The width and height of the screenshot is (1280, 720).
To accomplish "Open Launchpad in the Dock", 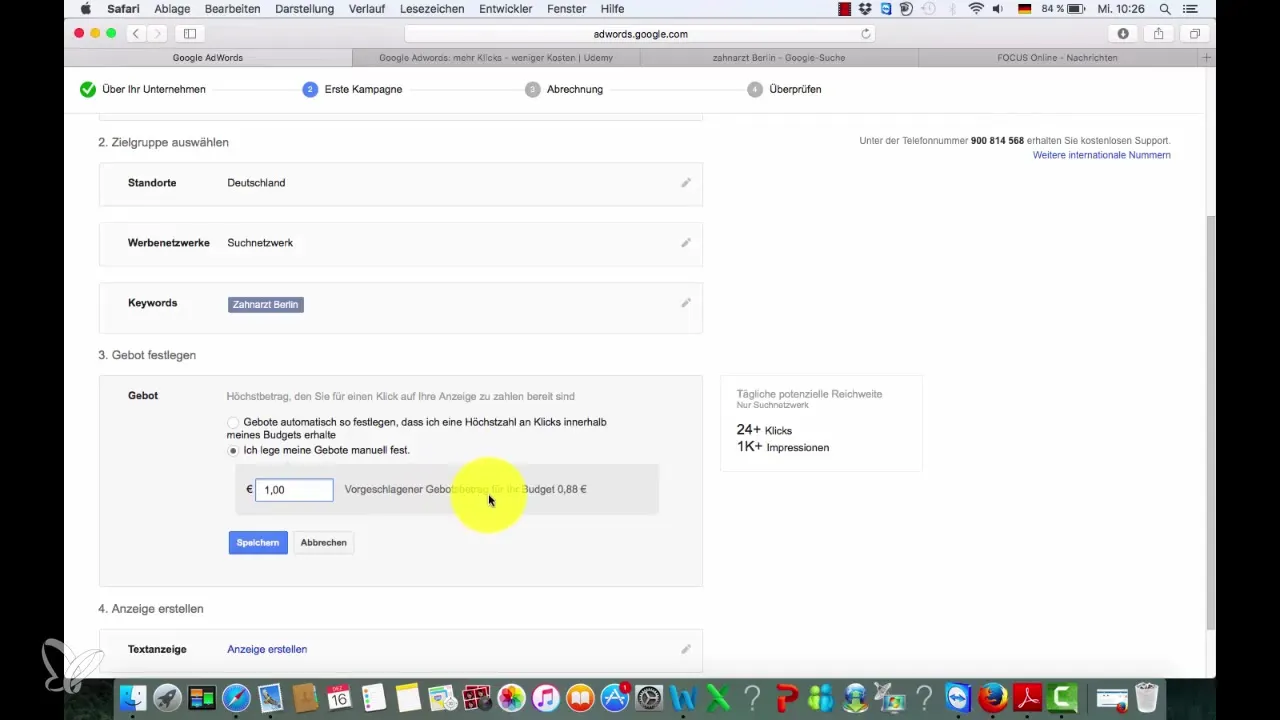I will pos(167,697).
